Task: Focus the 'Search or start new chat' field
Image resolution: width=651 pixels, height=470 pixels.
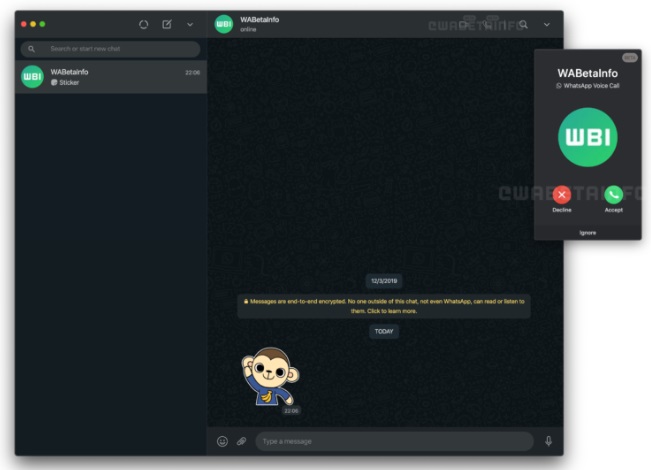Action: click(110, 49)
